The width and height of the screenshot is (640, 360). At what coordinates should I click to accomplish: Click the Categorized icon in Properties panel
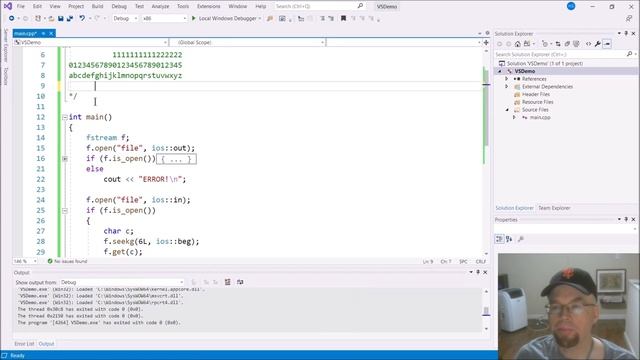tap(499, 239)
